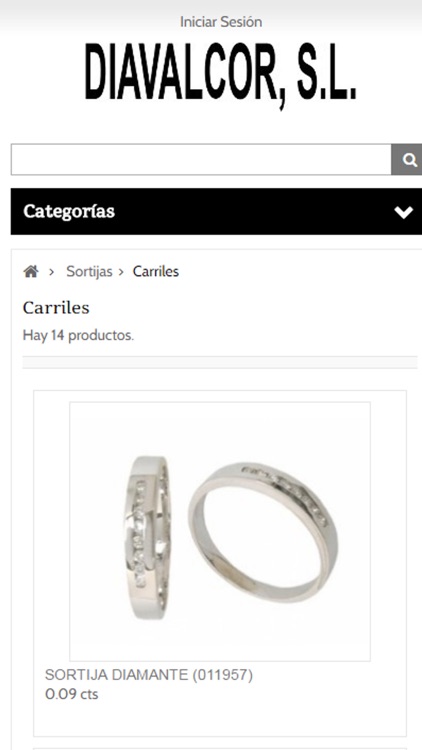Click the magnifier search icon button
The image size is (422, 750).
407,160
